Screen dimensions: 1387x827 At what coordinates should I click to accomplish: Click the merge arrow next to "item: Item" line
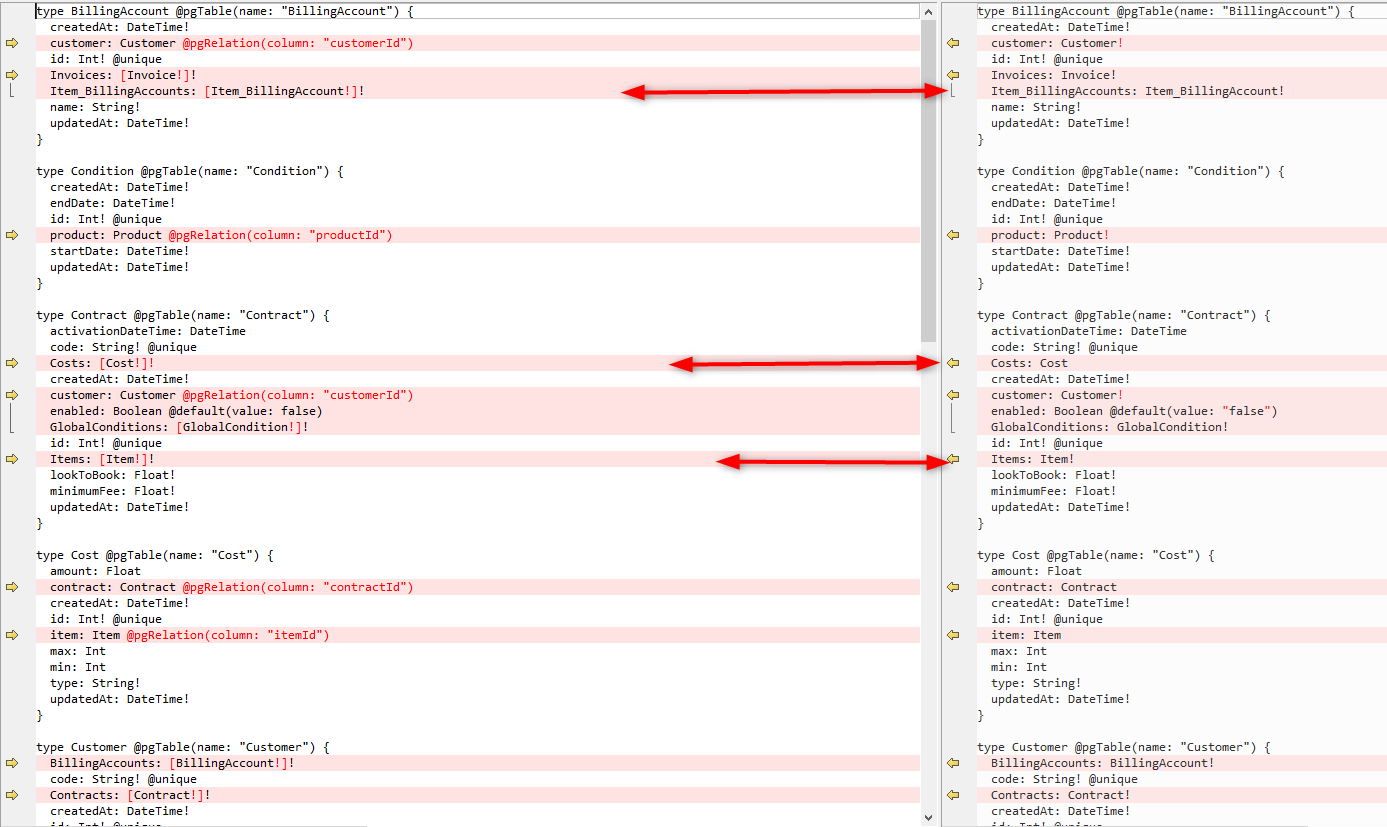tap(14, 634)
